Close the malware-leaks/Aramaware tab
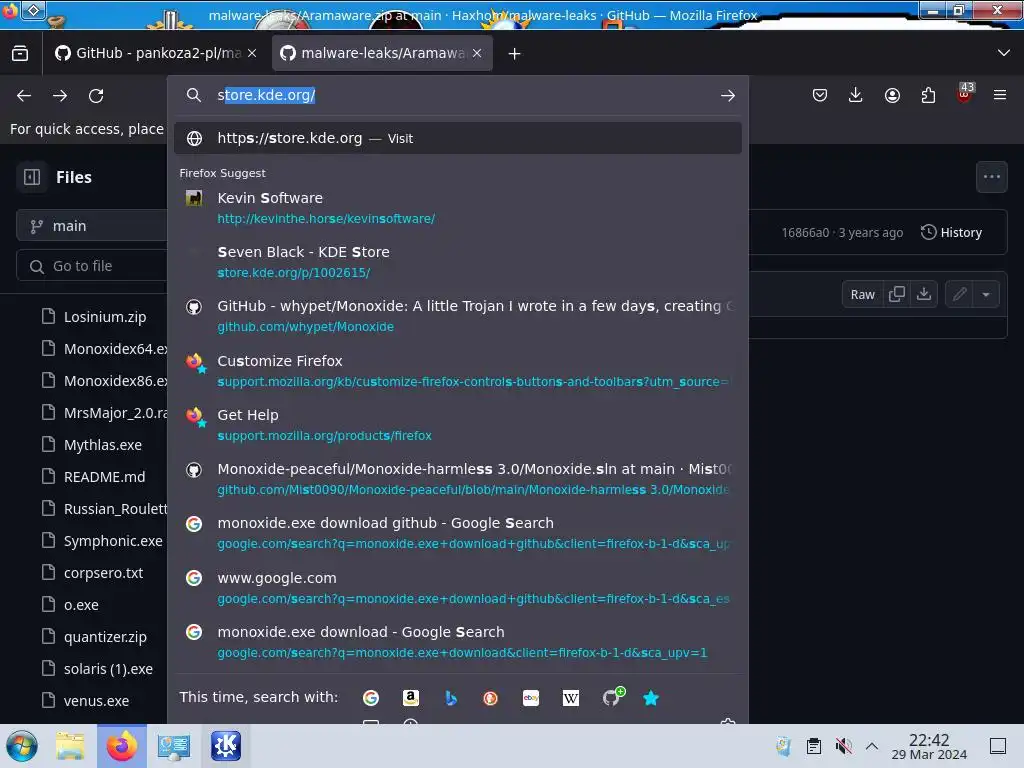The image size is (1024, 768). click(477, 54)
